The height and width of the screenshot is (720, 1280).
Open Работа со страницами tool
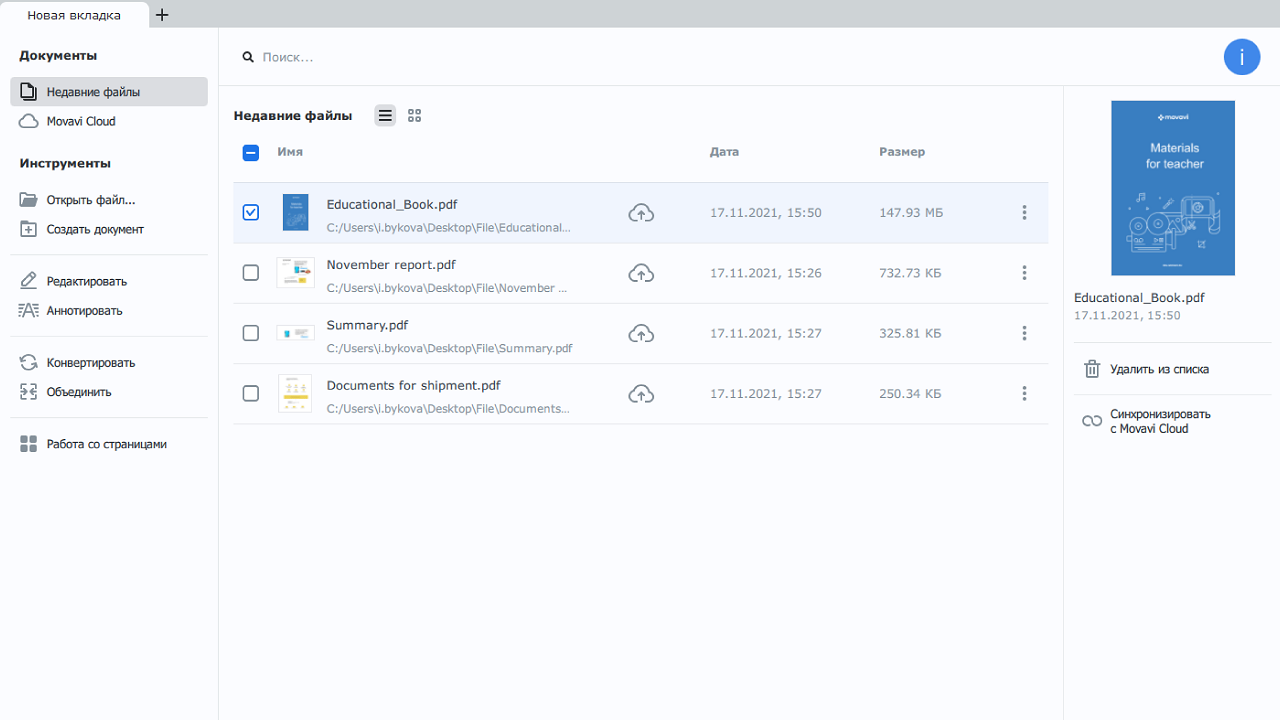109,444
